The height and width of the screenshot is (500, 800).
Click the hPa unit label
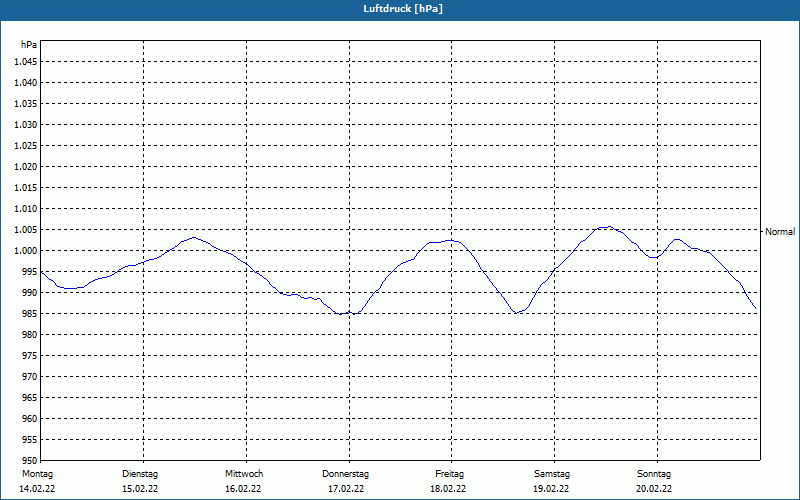coord(29,45)
